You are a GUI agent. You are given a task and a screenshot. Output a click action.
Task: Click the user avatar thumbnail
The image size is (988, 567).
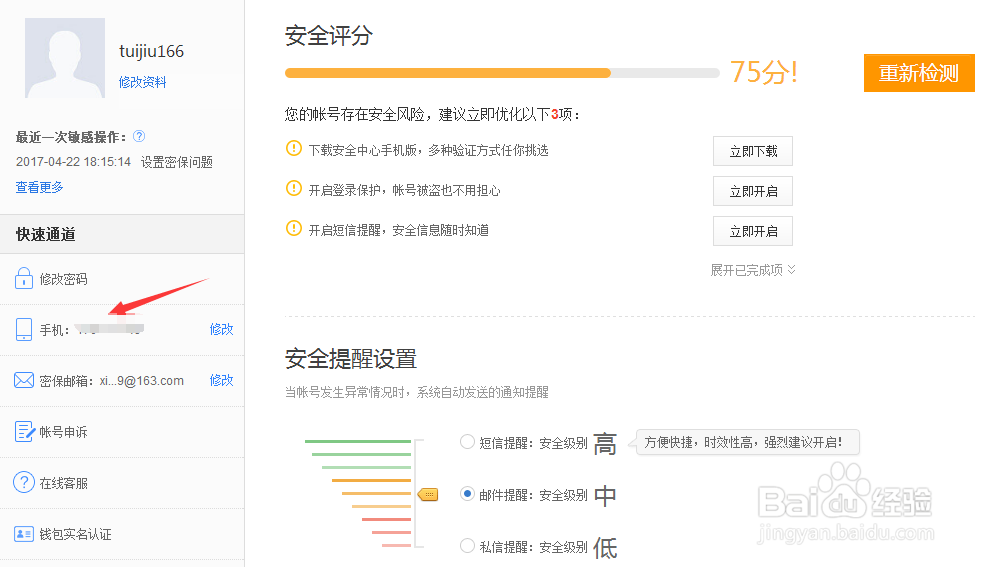click(x=64, y=58)
